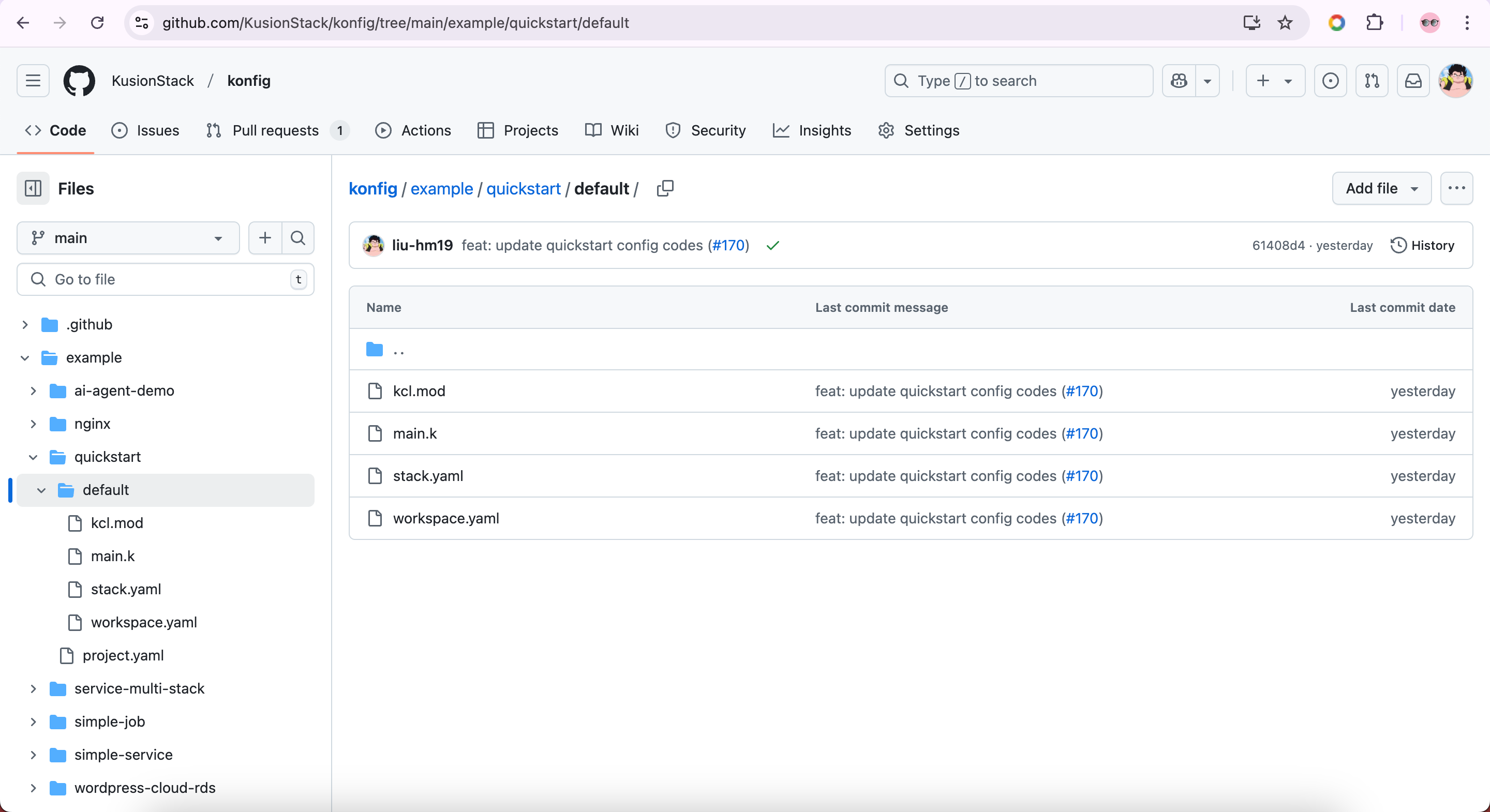
Task: Click the search files magnifier icon
Action: (x=298, y=238)
